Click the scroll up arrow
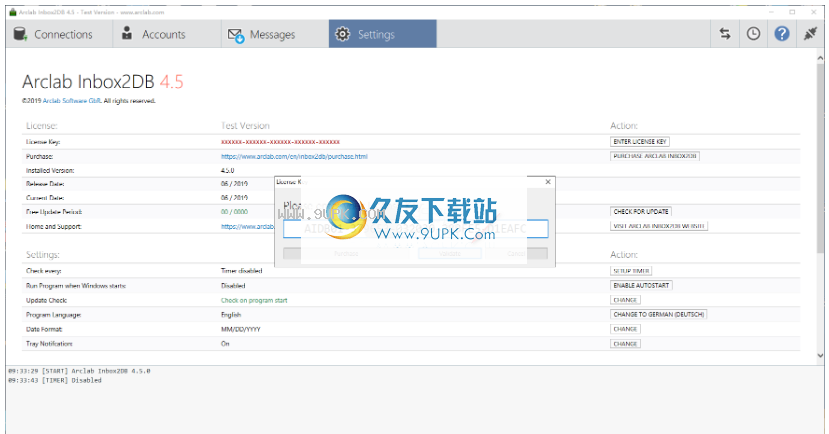The width and height of the screenshot is (829, 434). point(820,57)
